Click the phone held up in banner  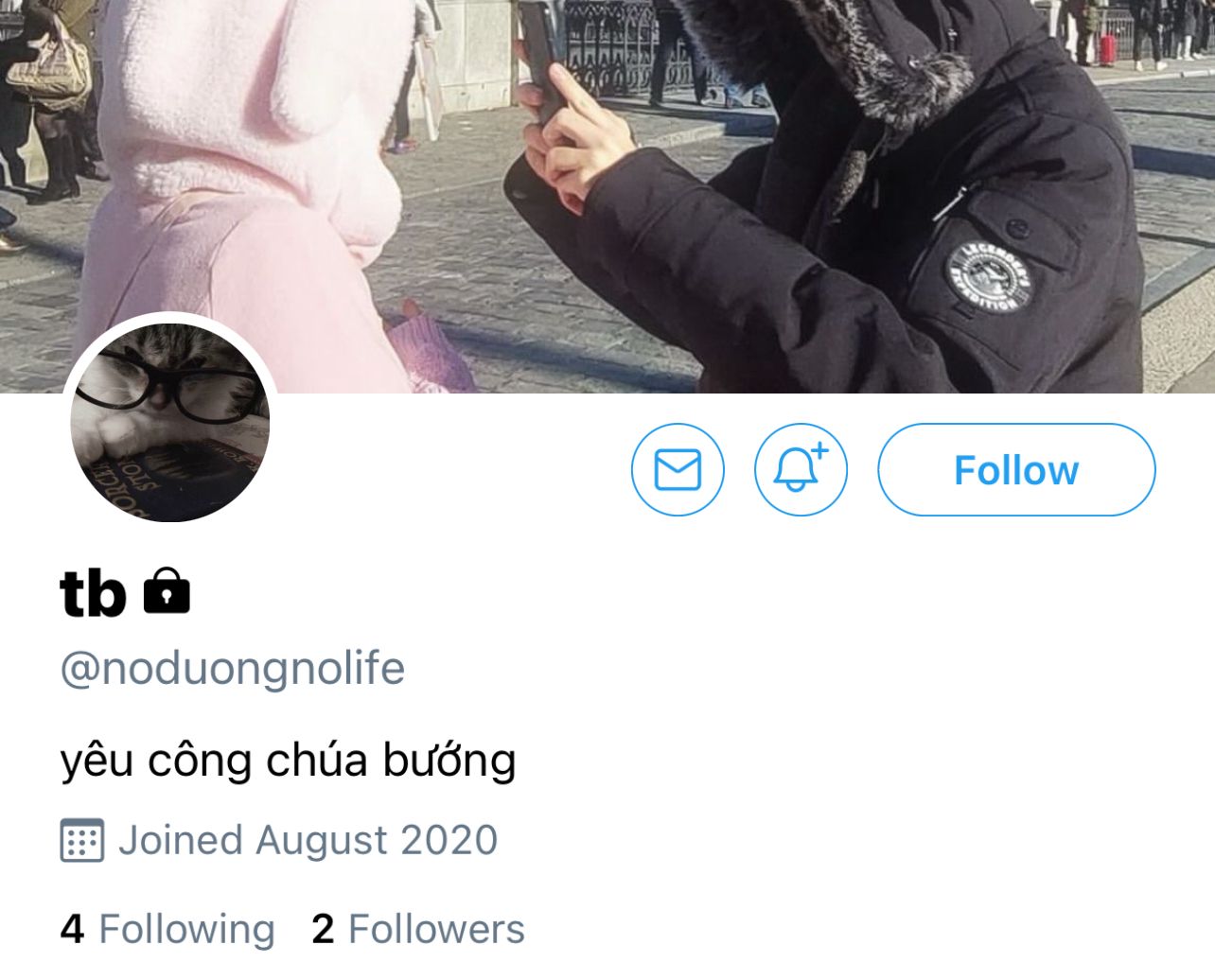[x=542, y=59]
